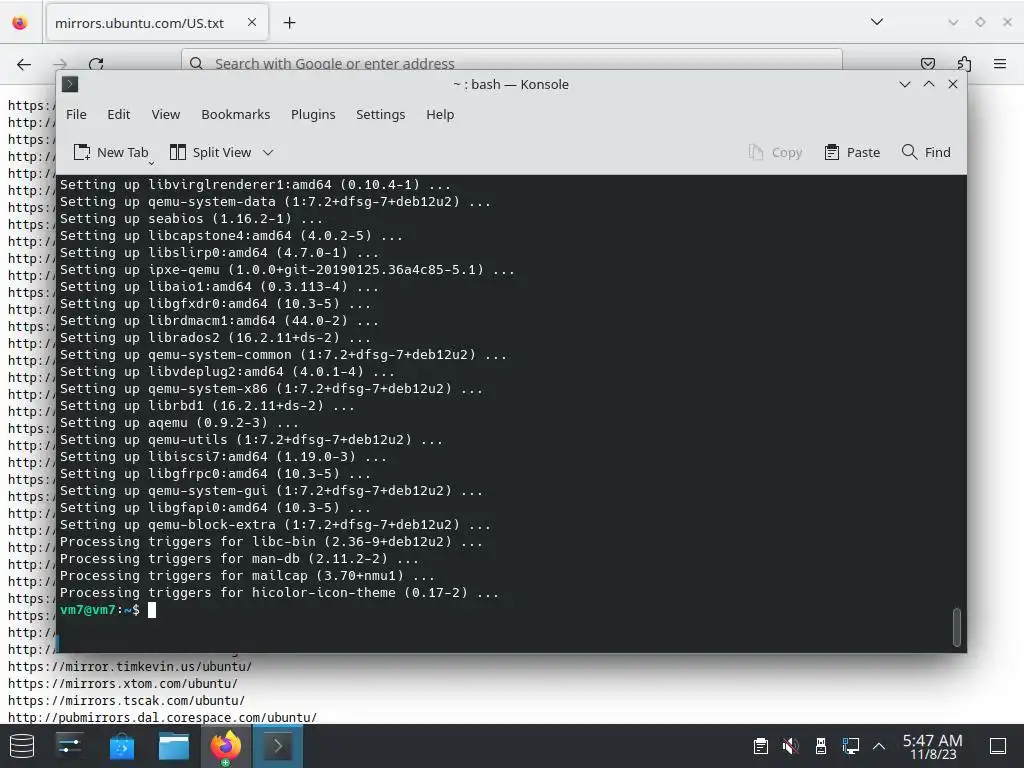Maximize the Konsole window

pyautogui.click(x=929, y=84)
